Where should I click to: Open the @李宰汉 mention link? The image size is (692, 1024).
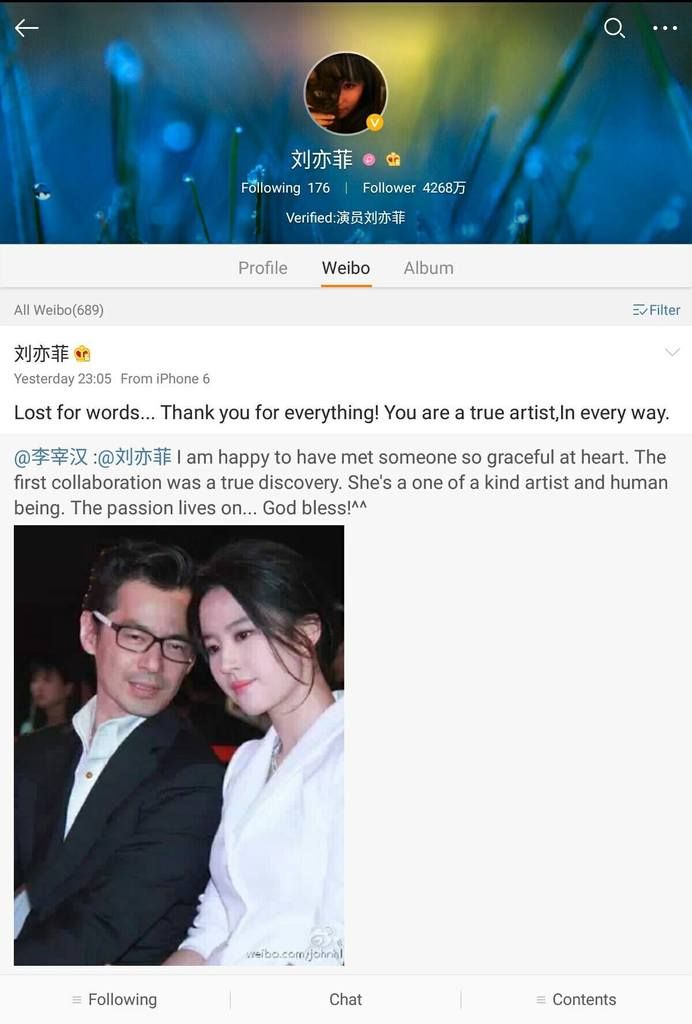(x=51, y=457)
